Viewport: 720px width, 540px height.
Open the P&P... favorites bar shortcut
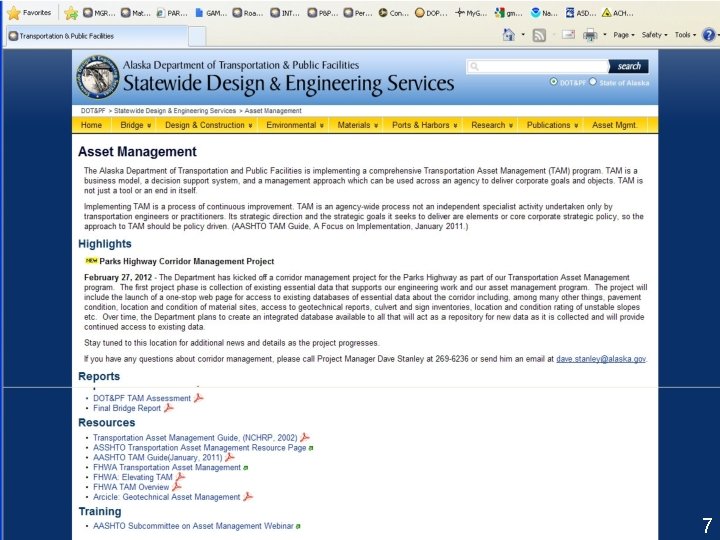point(323,13)
